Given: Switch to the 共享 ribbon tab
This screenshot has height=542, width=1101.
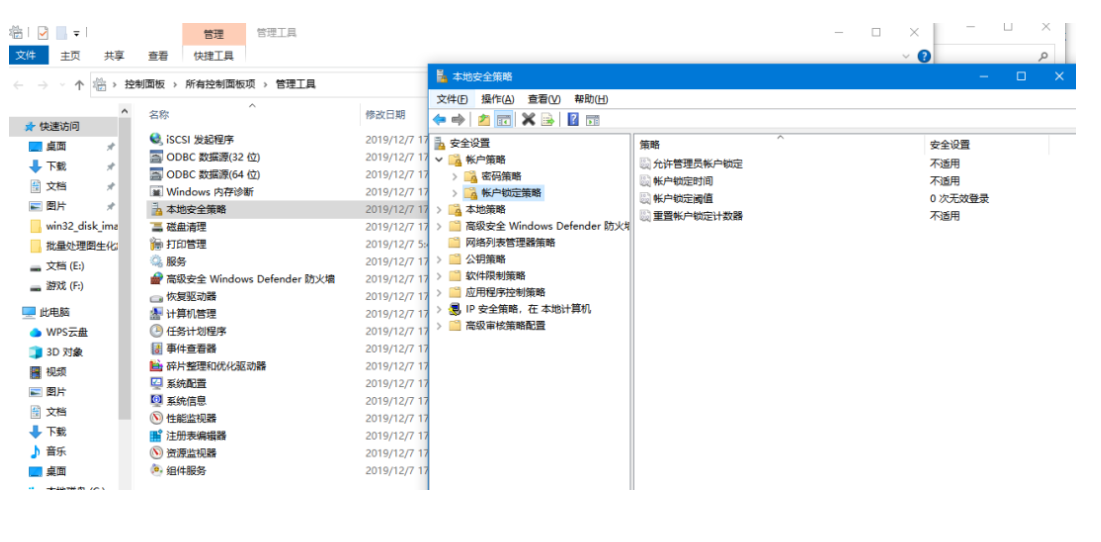Looking at the screenshot, I should pyautogui.click(x=114, y=55).
